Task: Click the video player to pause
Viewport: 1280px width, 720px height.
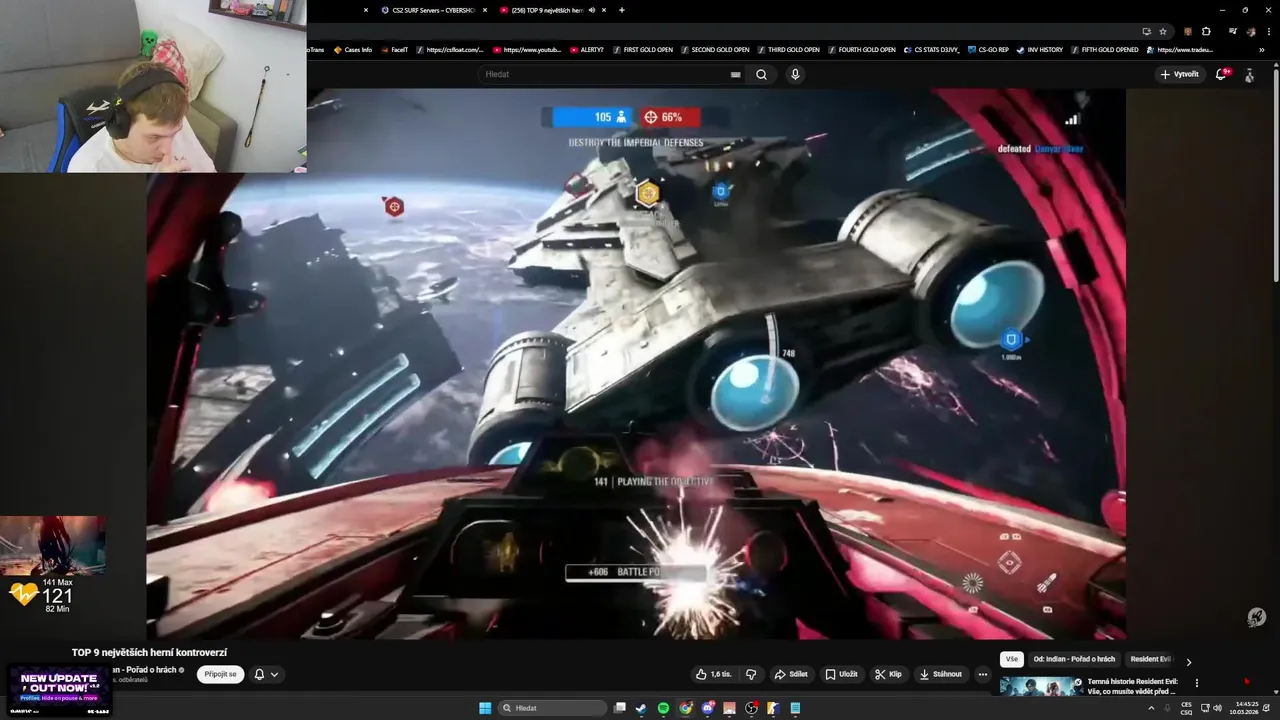Action: (636, 364)
